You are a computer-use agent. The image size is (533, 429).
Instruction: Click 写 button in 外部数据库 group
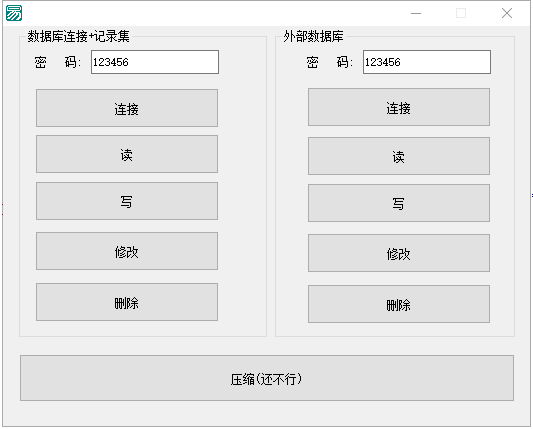(x=399, y=203)
